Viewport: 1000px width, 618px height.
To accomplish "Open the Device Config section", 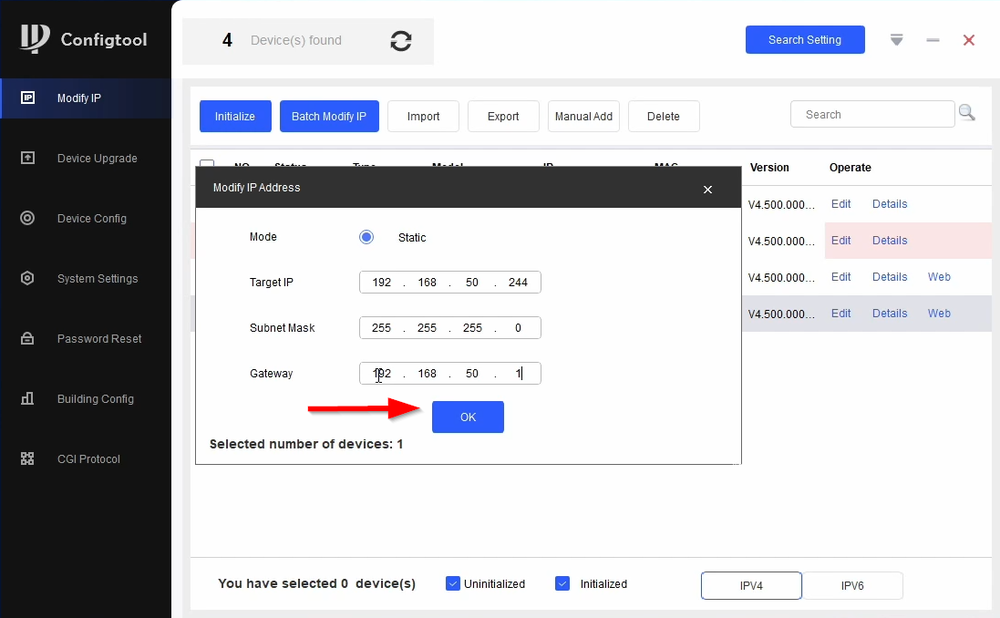I will (x=30, y=218).
